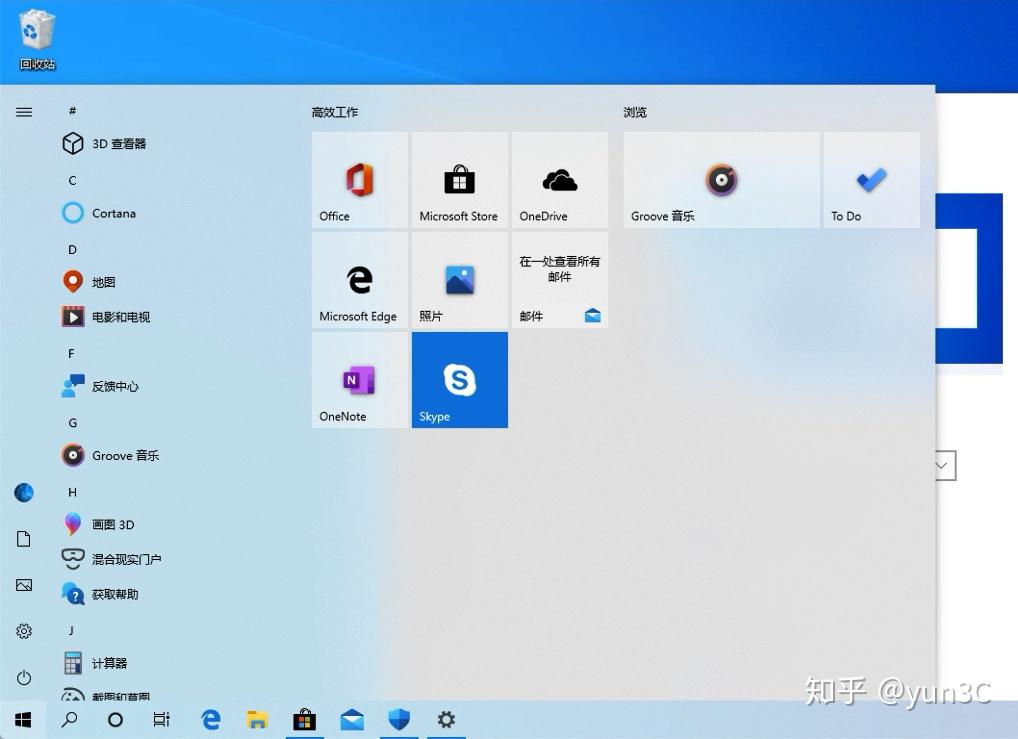This screenshot has width=1018, height=739.
Task: Open Settings from the Start sidebar
Action: pos(23,631)
